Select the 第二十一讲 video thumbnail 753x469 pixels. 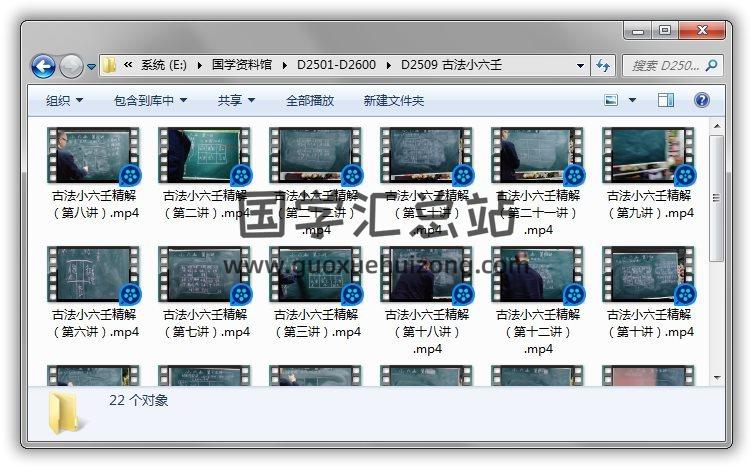click(x=537, y=156)
